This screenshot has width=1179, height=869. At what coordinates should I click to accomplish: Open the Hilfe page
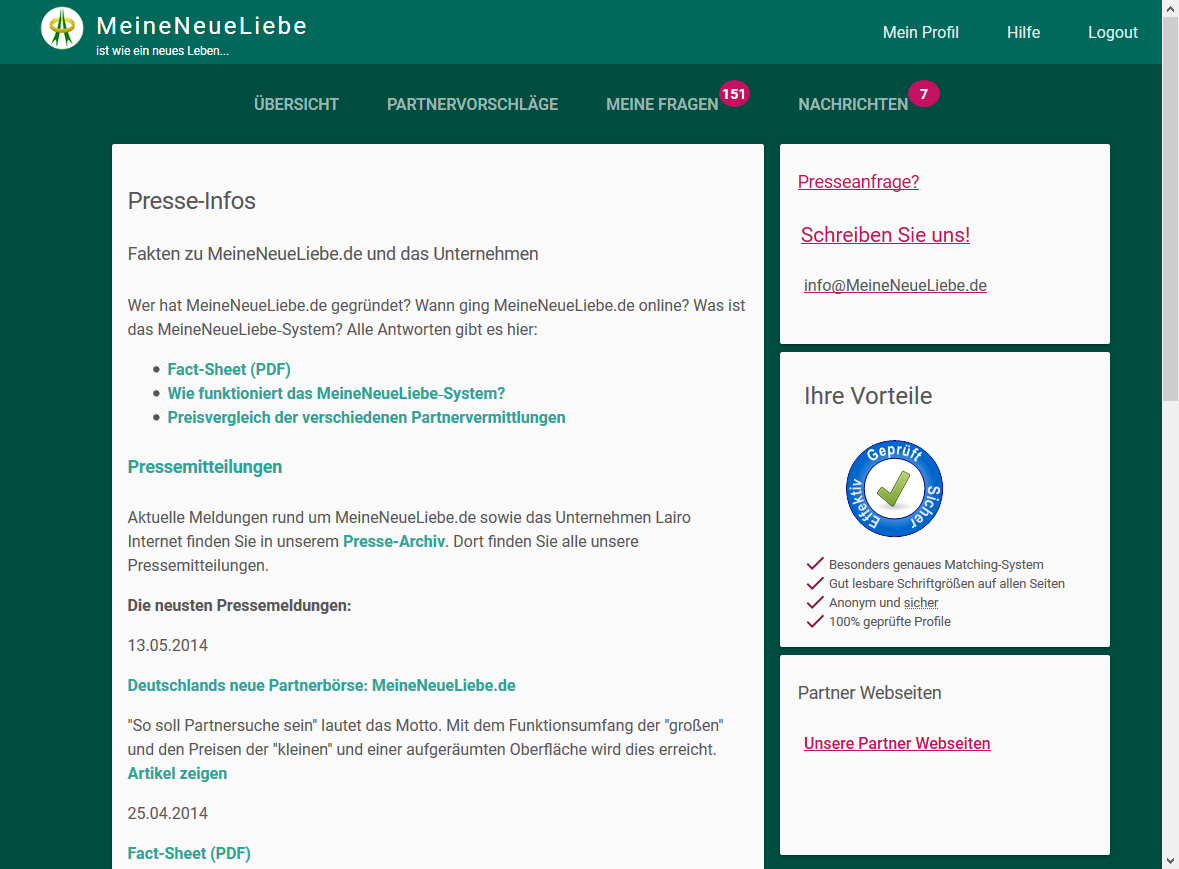1023,32
